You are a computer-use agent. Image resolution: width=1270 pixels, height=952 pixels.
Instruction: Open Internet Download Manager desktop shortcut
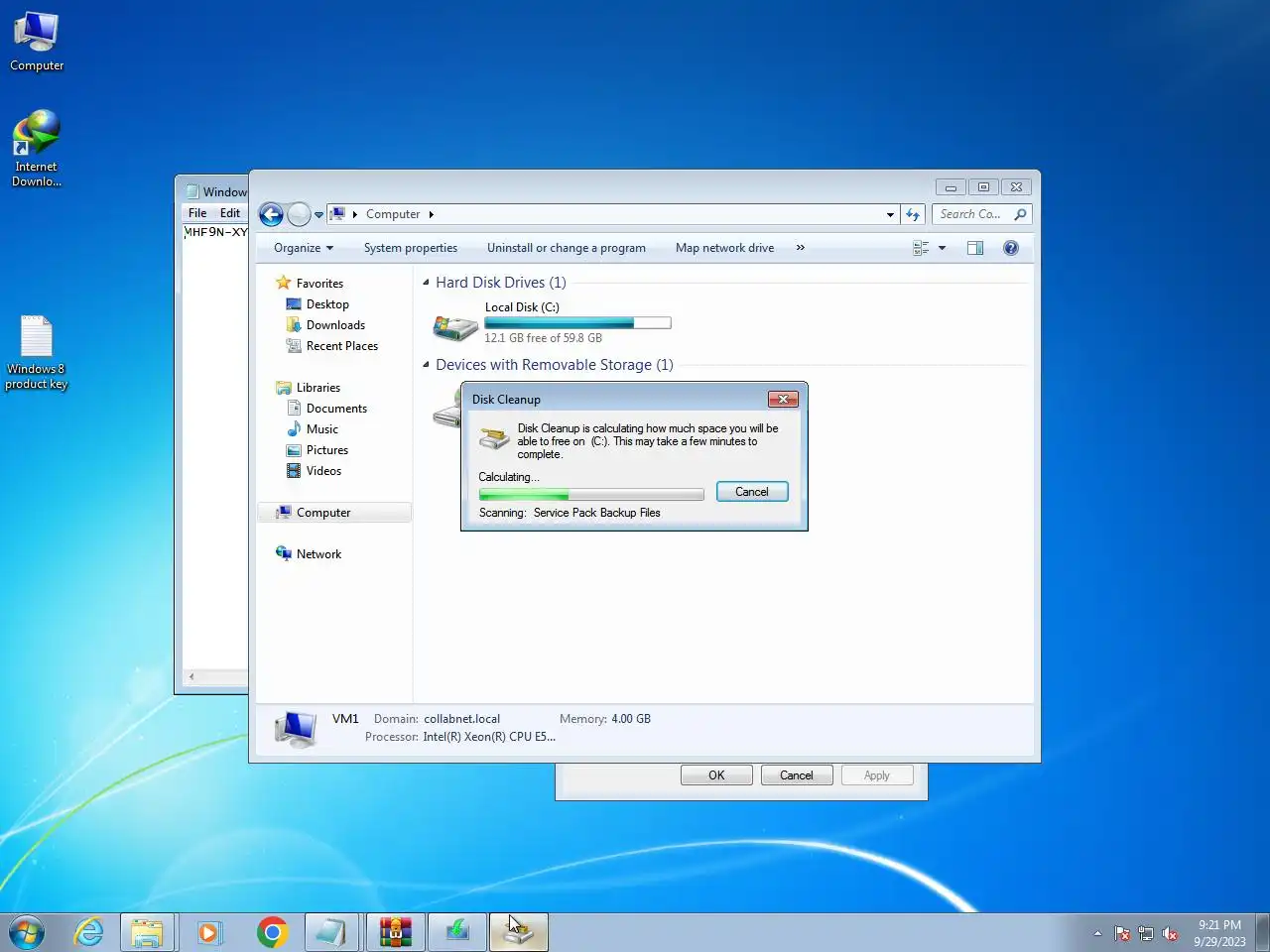click(x=37, y=148)
